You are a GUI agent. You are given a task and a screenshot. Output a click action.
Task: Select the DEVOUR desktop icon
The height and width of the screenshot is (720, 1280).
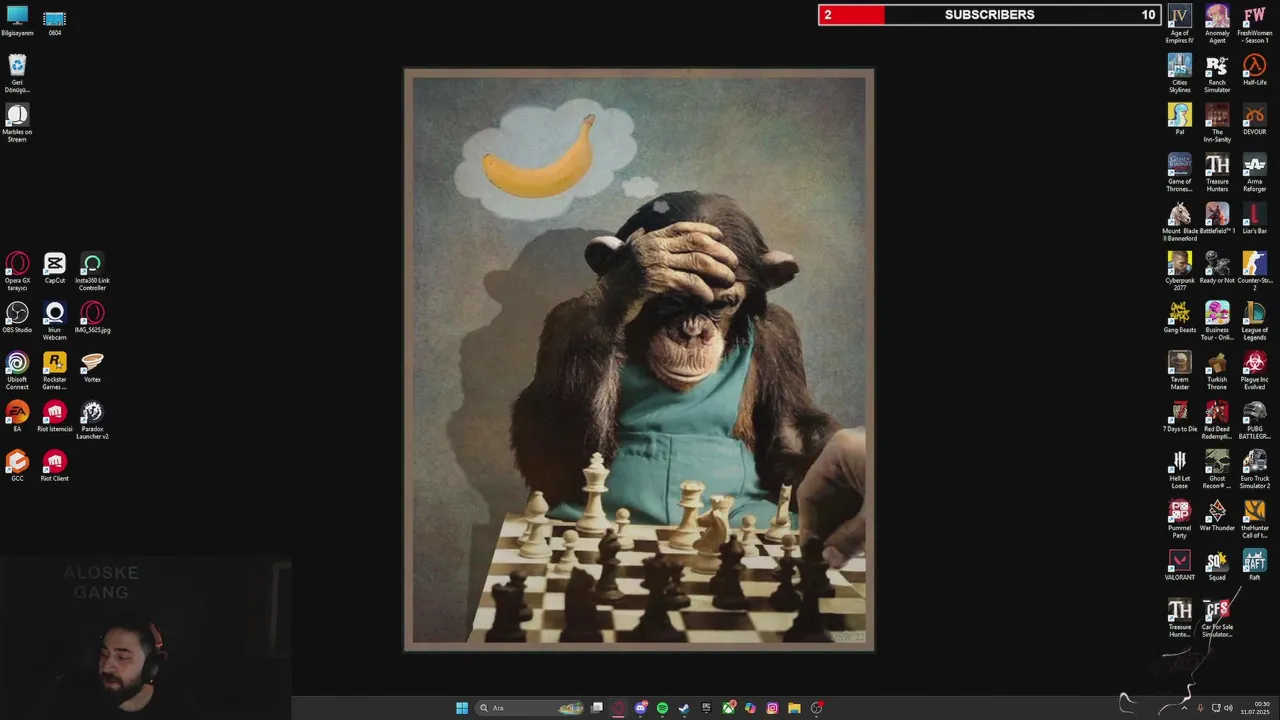[1255, 119]
